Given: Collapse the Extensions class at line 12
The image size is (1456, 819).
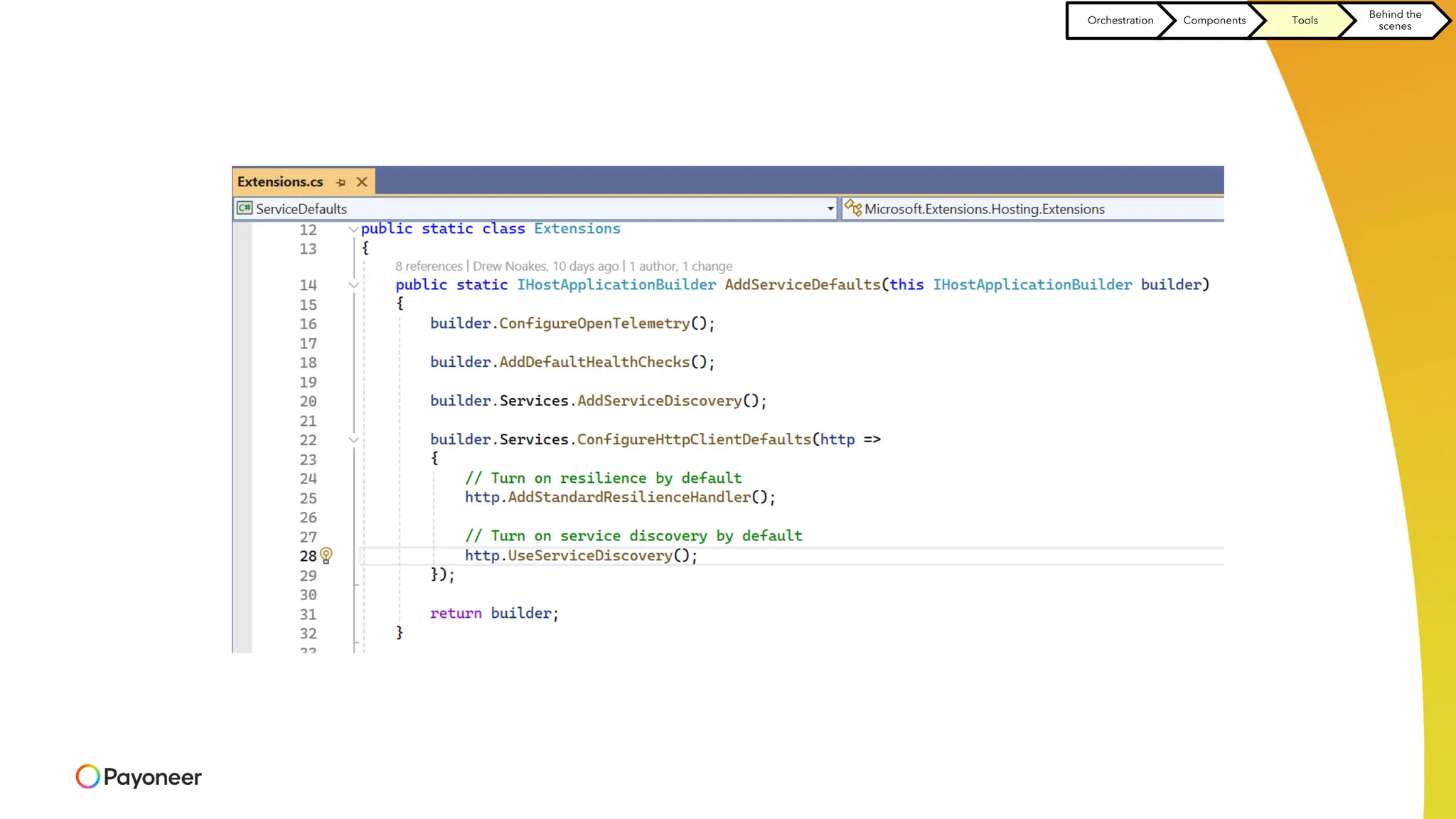Looking at the screenshot, I should coord(353,229).
